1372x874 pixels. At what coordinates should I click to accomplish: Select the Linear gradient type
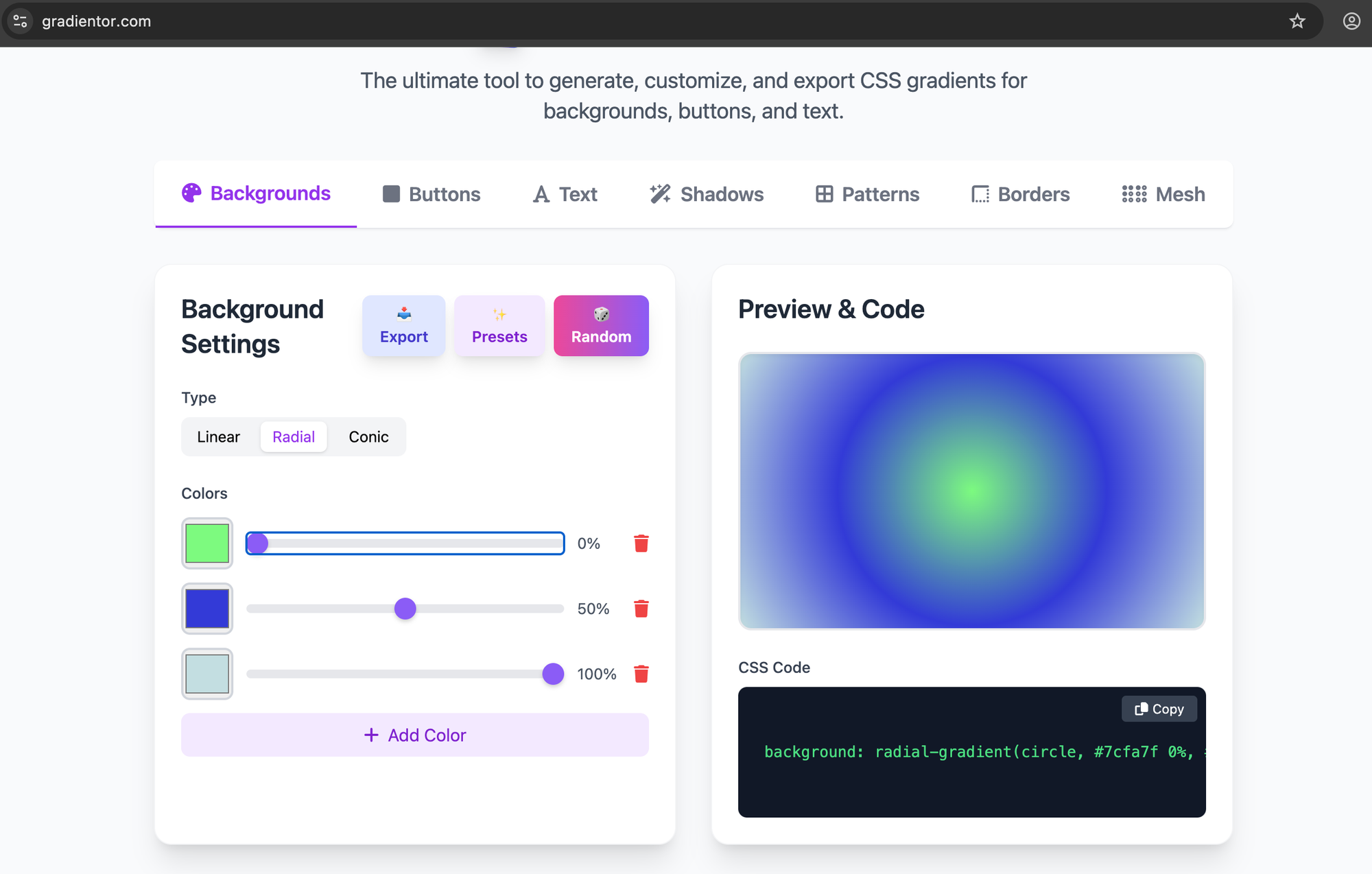tap(218, 437)
